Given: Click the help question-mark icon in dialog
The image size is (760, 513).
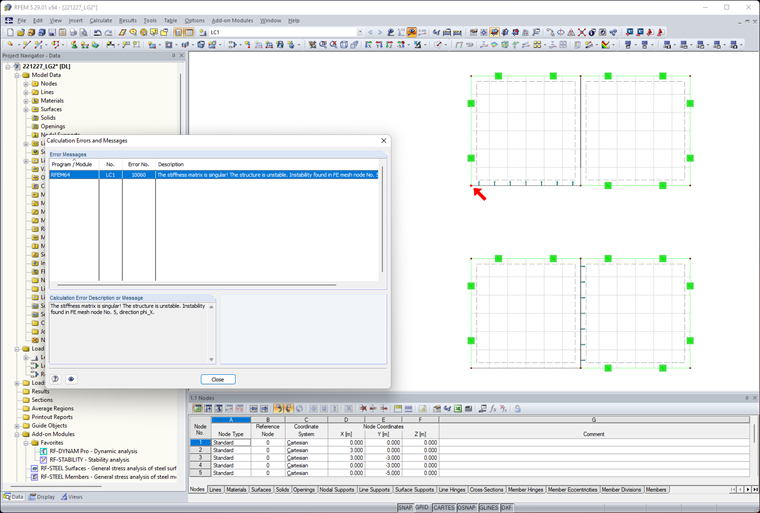Looking at the screenshot, I should coord(55,379).
